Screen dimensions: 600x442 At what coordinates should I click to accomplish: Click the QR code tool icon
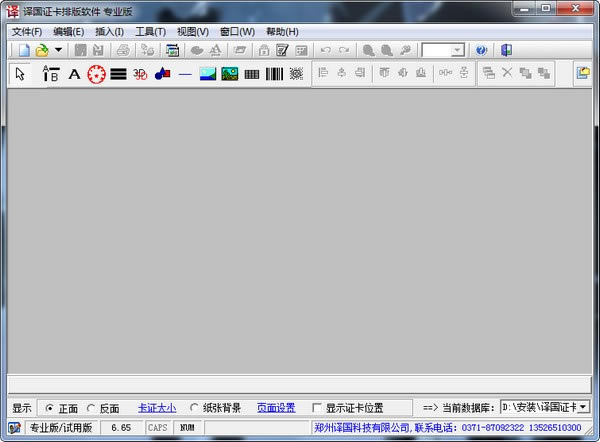296,73
